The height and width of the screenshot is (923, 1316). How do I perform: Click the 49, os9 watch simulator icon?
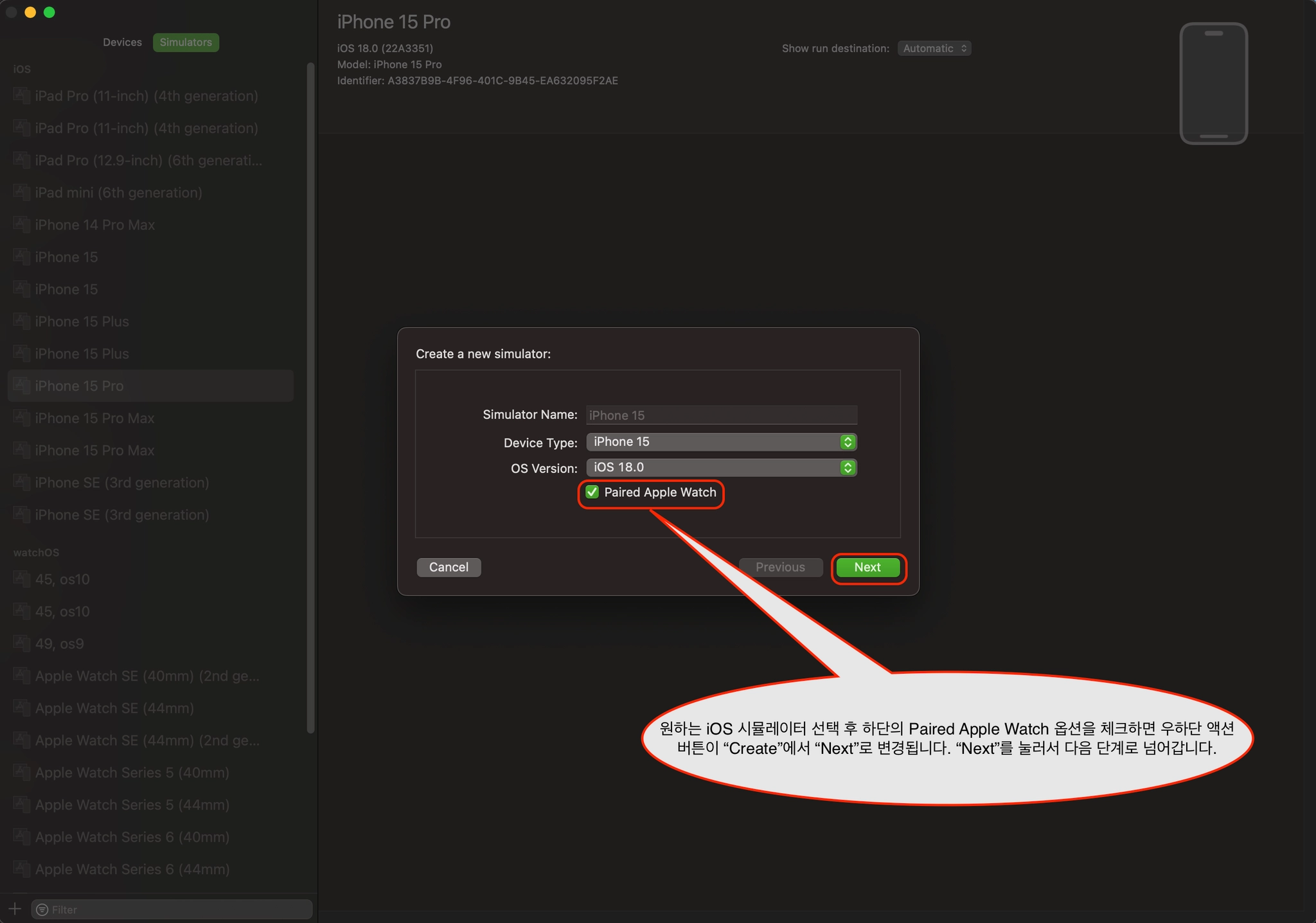pyautogui.click(x=22, y=643)
